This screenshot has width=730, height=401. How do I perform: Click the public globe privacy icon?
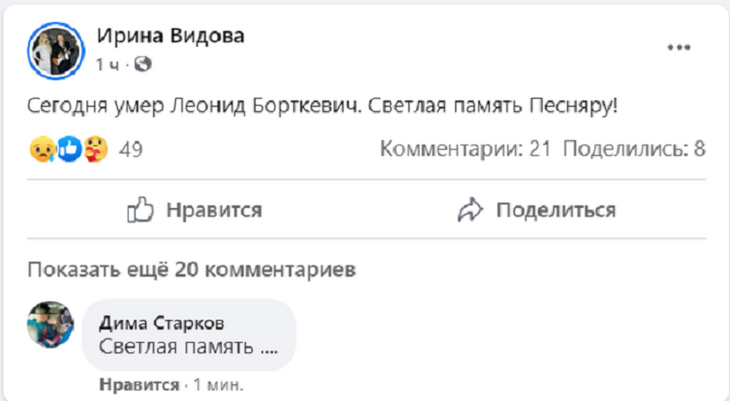click(x=143, y=65)
